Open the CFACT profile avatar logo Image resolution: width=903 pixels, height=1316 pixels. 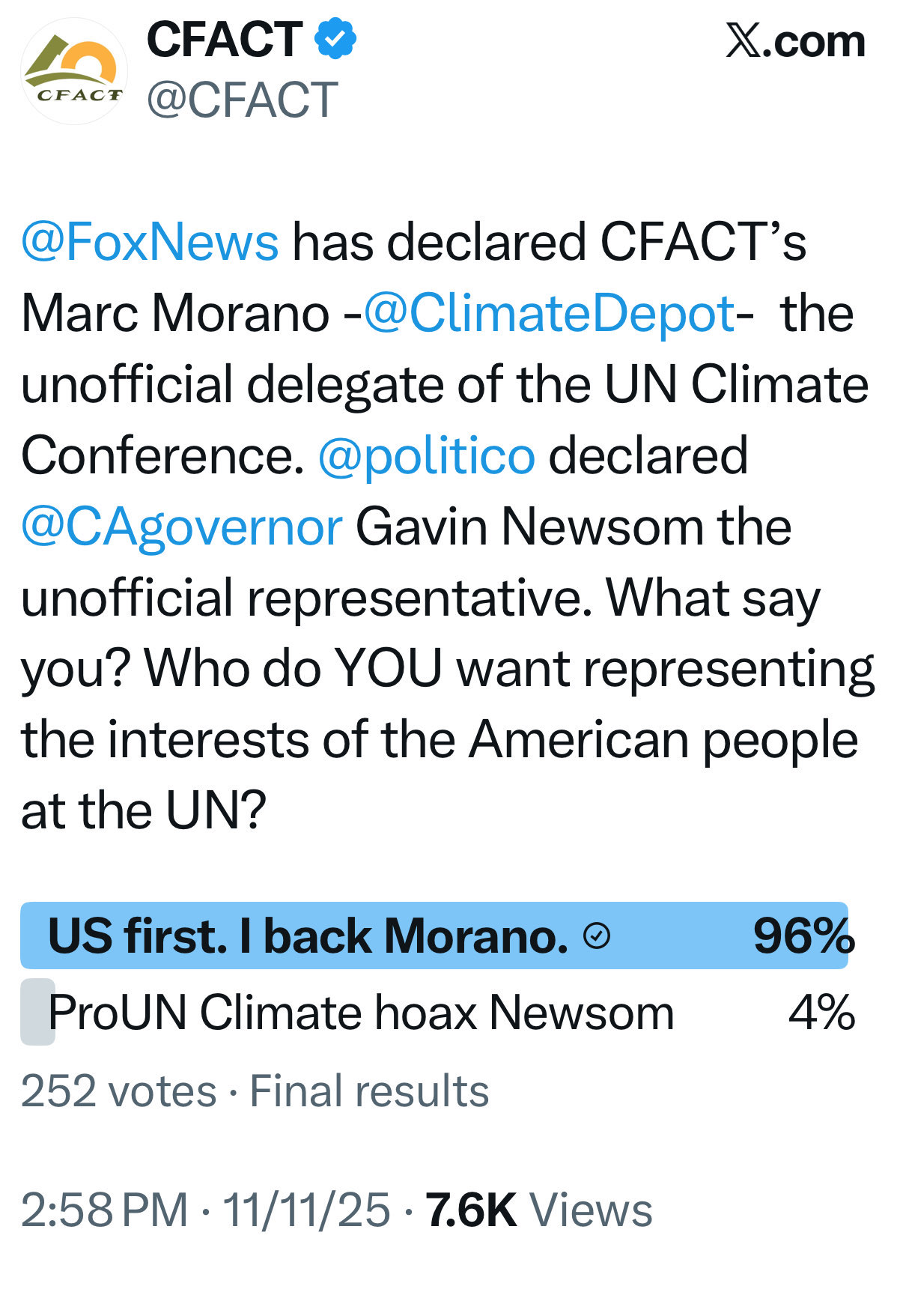(x=73, y=71)
